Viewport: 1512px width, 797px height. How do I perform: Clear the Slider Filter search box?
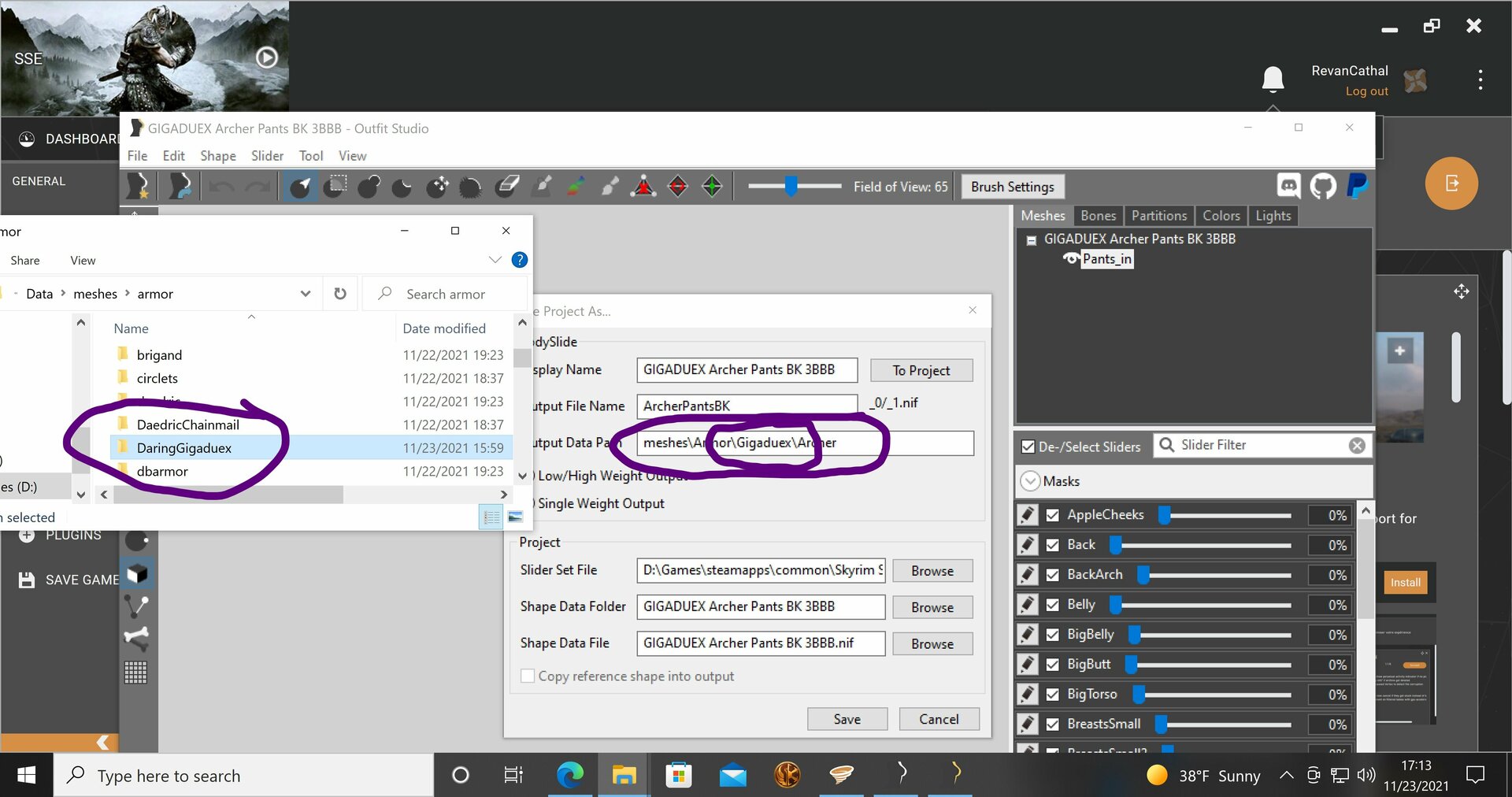coord(1357,446)
